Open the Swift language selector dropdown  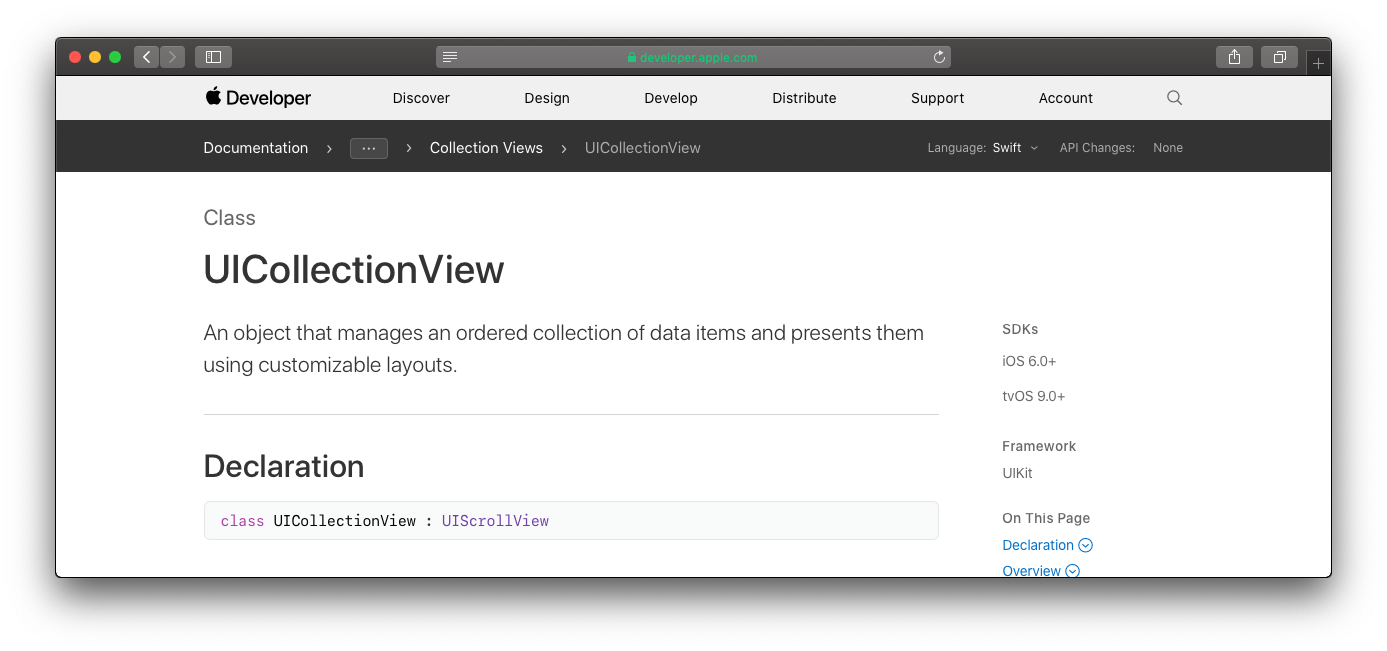[1013, 147]
